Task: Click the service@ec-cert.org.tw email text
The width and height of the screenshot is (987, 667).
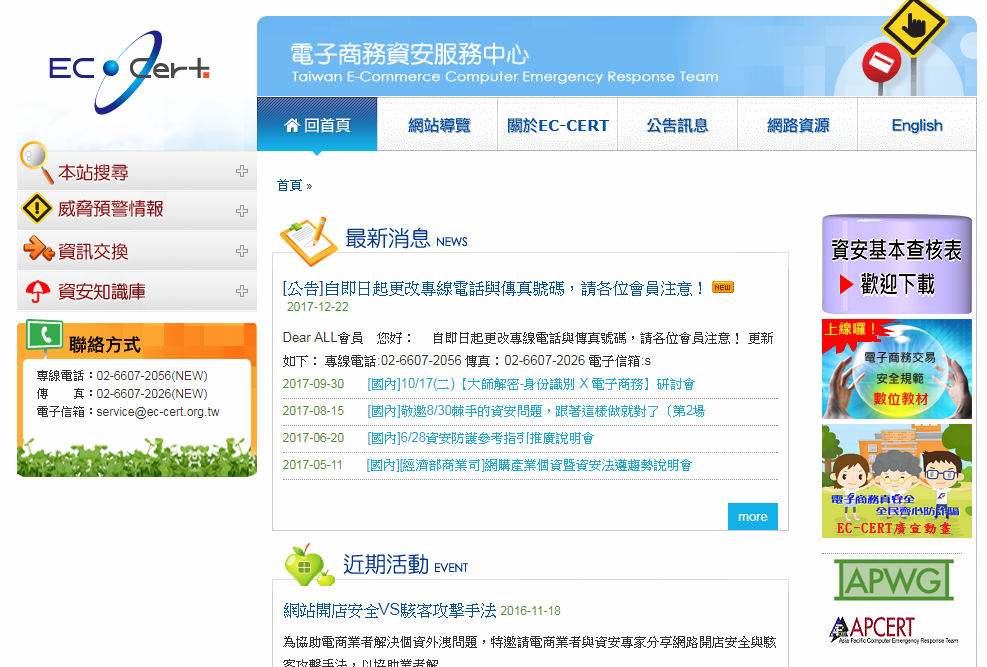Action: (x=158, y=412)
